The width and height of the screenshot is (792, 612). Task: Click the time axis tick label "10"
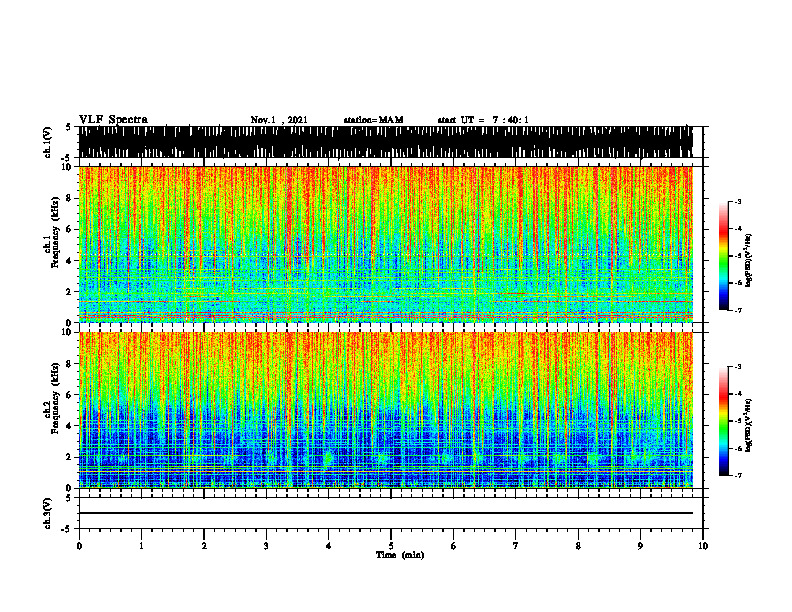tap(703, 546)
